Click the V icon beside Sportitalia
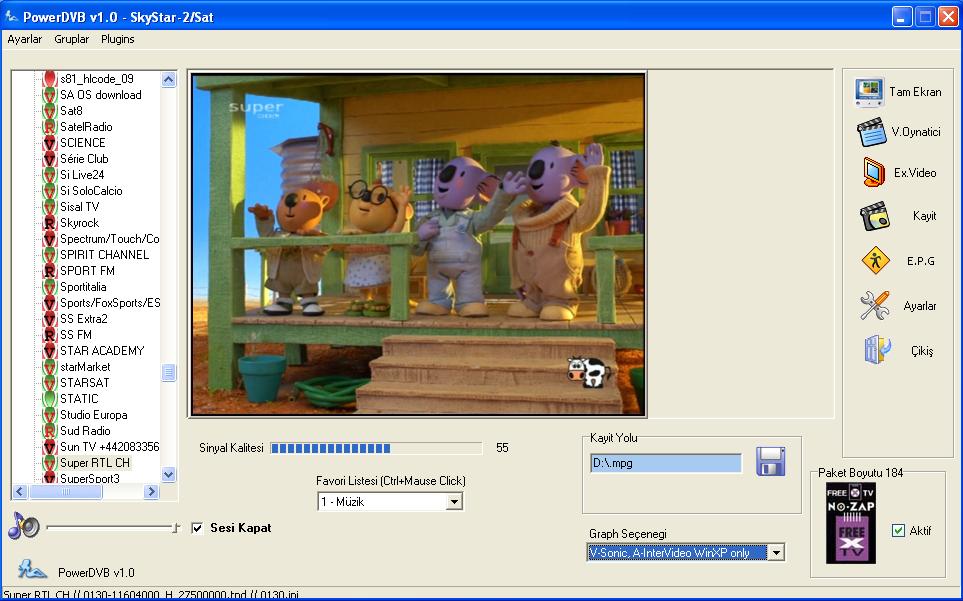This screenshot has height=601, width=963. tap(49, 287)
